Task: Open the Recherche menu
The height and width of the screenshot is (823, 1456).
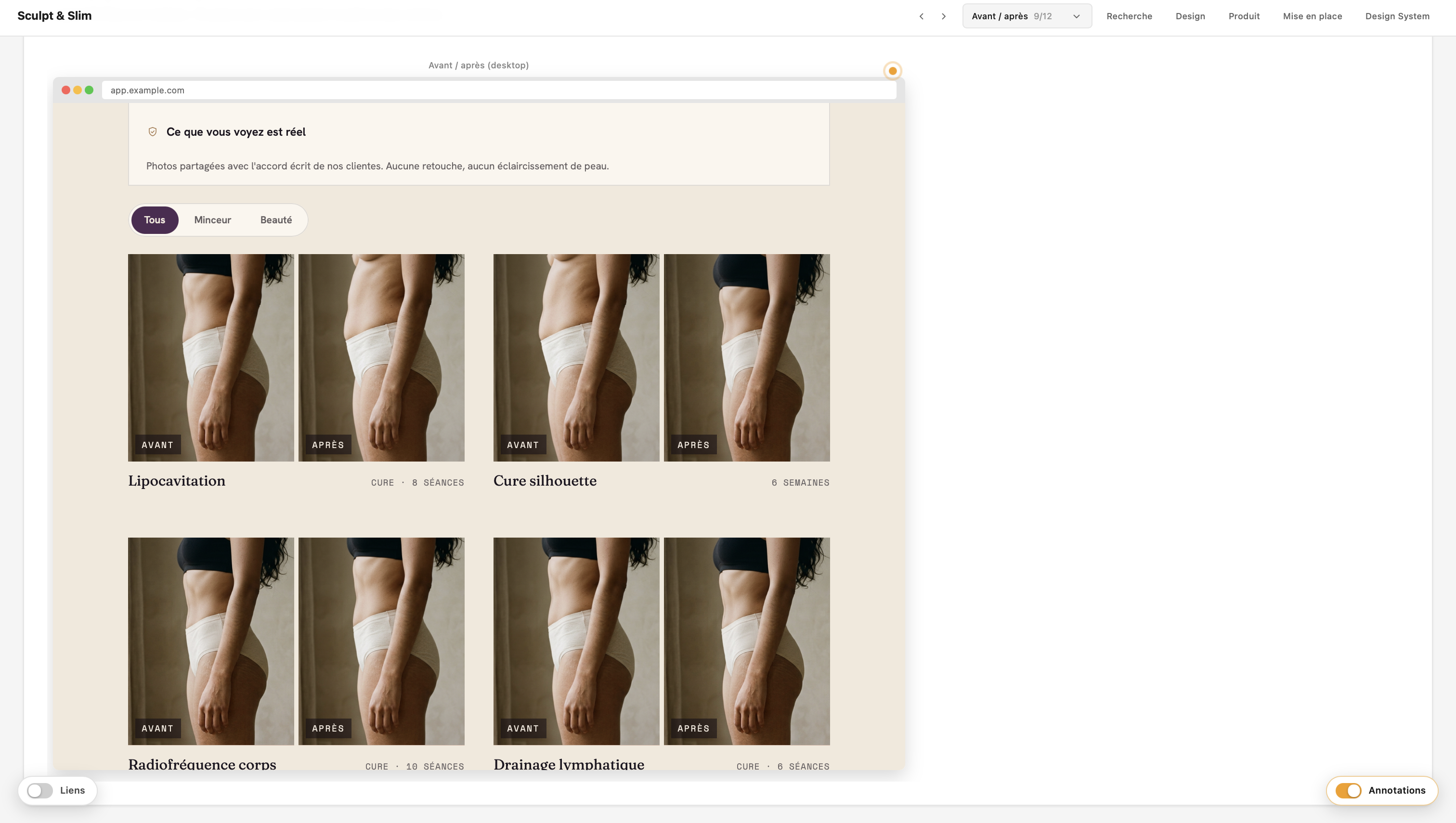Action: 1129,16
